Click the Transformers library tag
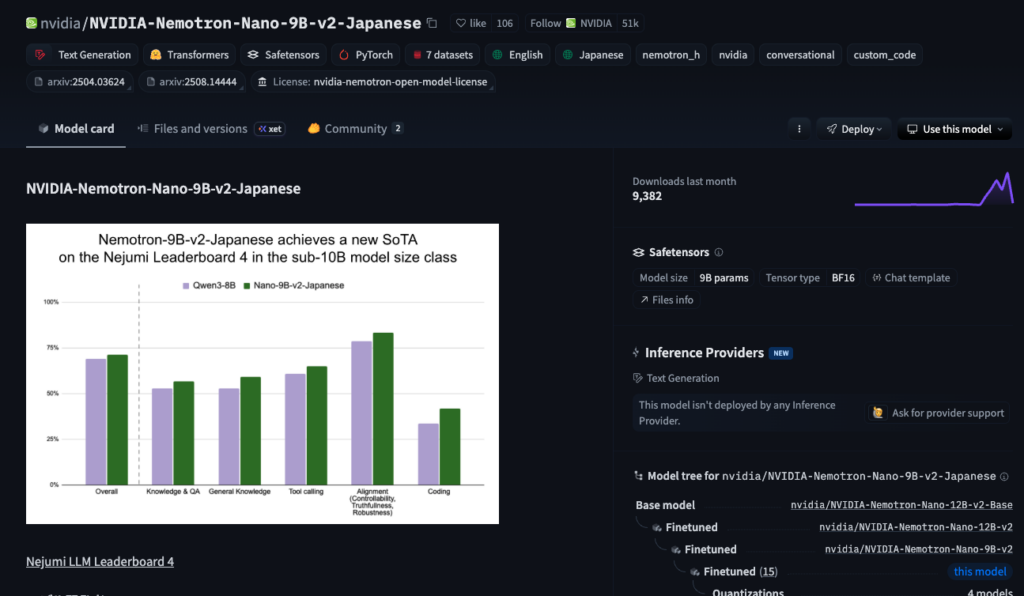 click(188, 55)
